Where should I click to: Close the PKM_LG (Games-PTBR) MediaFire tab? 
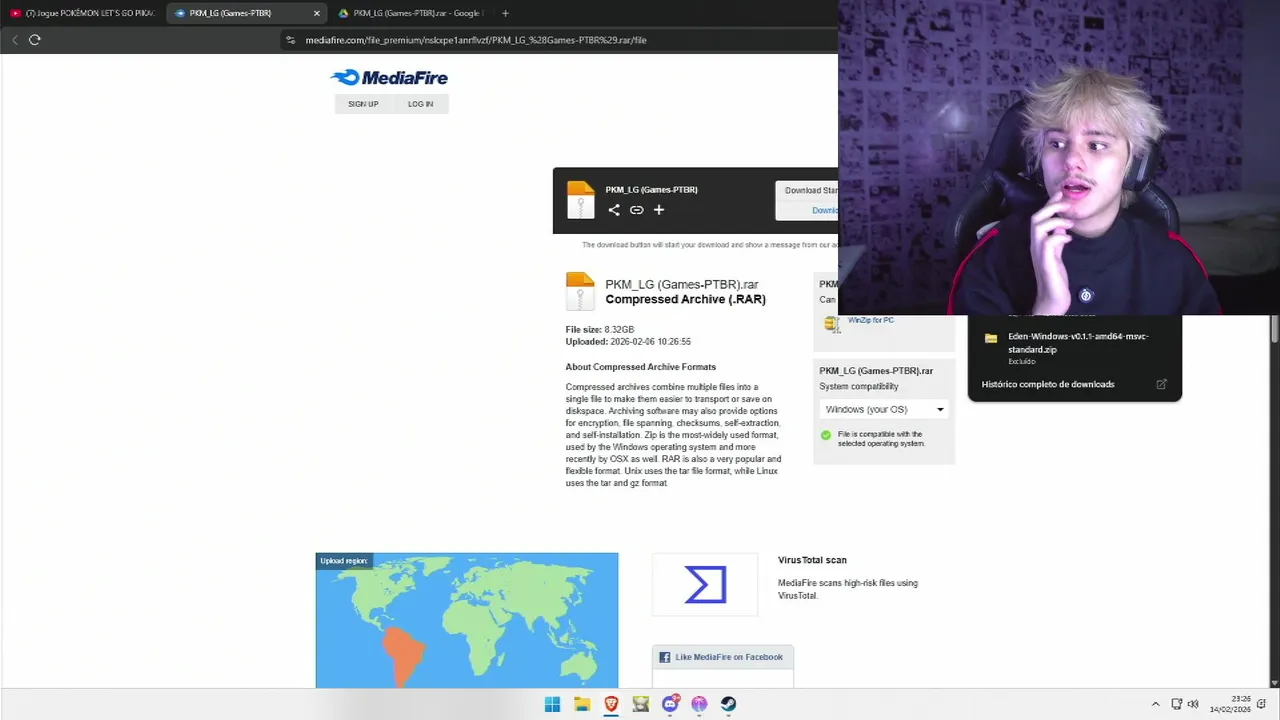pos(317,13)
